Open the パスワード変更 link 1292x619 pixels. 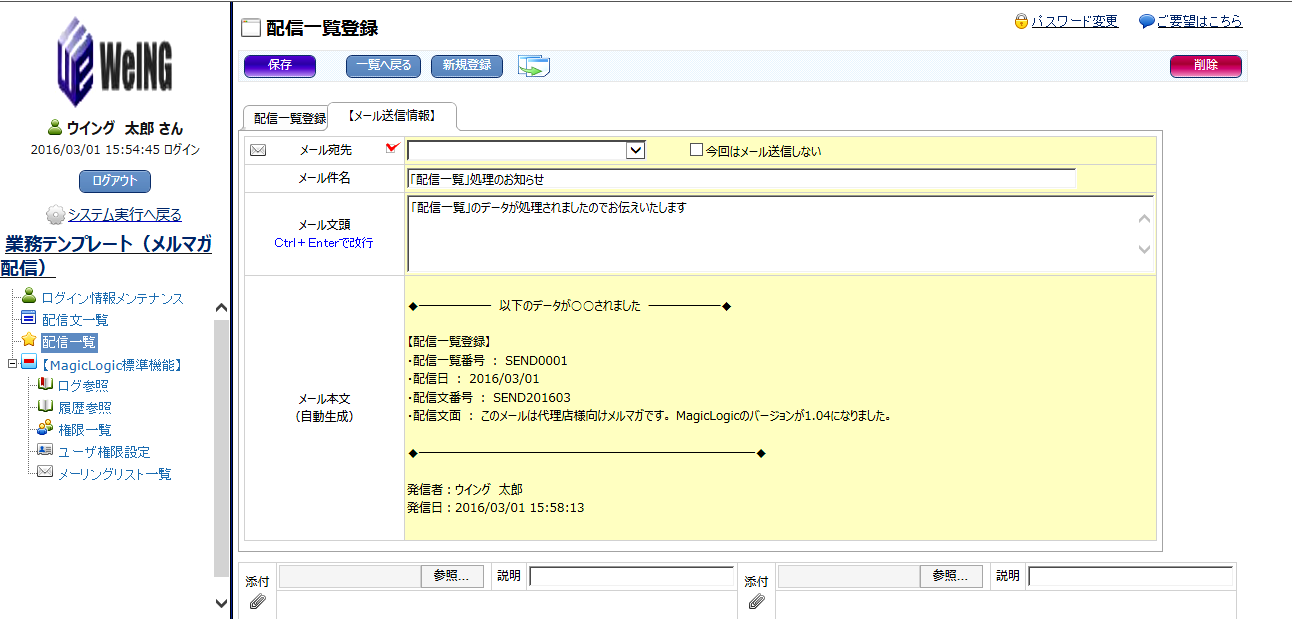[x=1074, y=21]
